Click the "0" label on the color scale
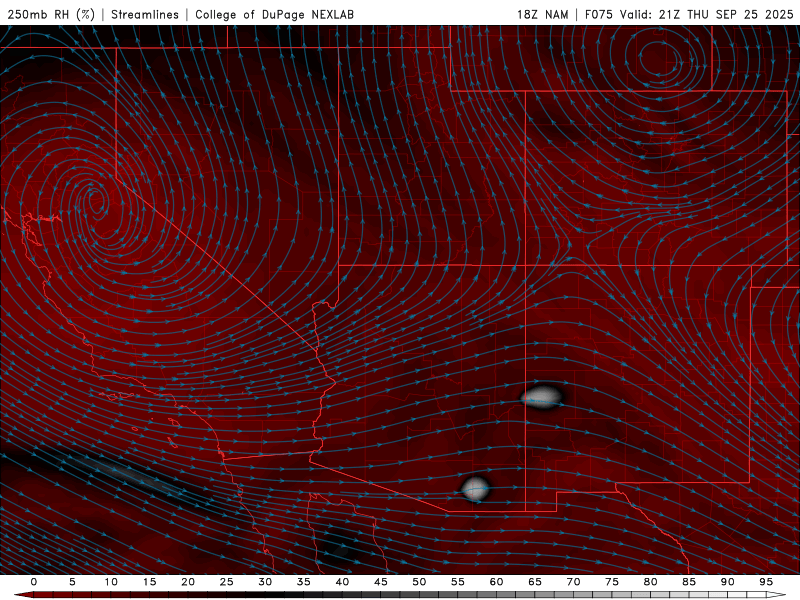Viewport: 800px width, 600px height. click(34, 582)
